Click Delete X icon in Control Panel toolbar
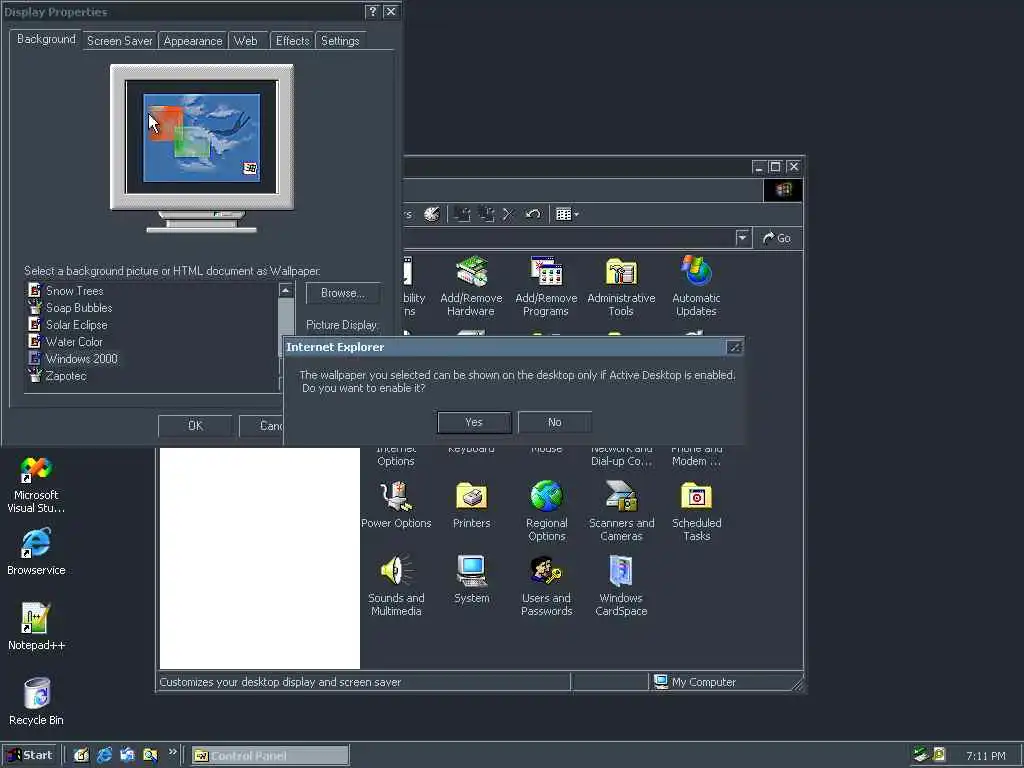Image resolution: width=1024 pixels, height=768 pixels. [509, 214]
